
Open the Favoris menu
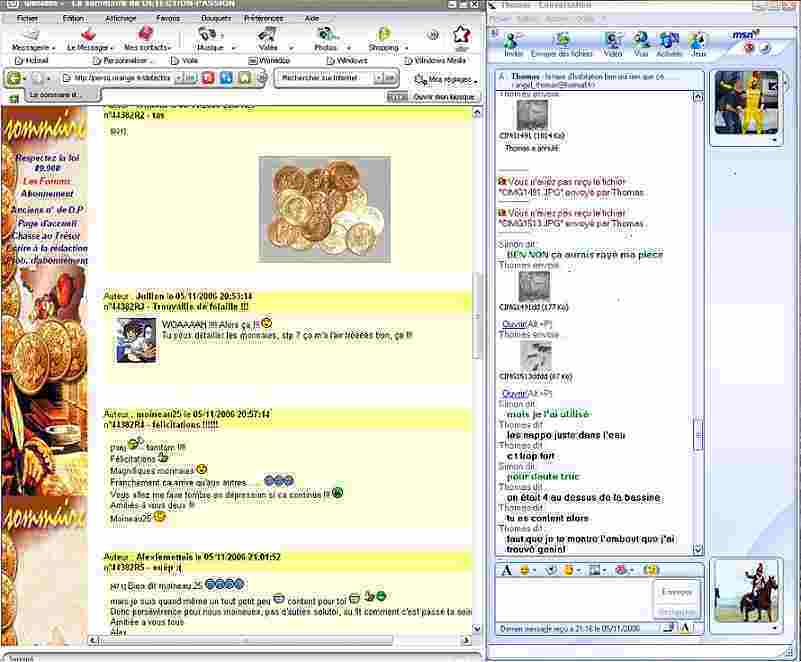click(168, 18)
